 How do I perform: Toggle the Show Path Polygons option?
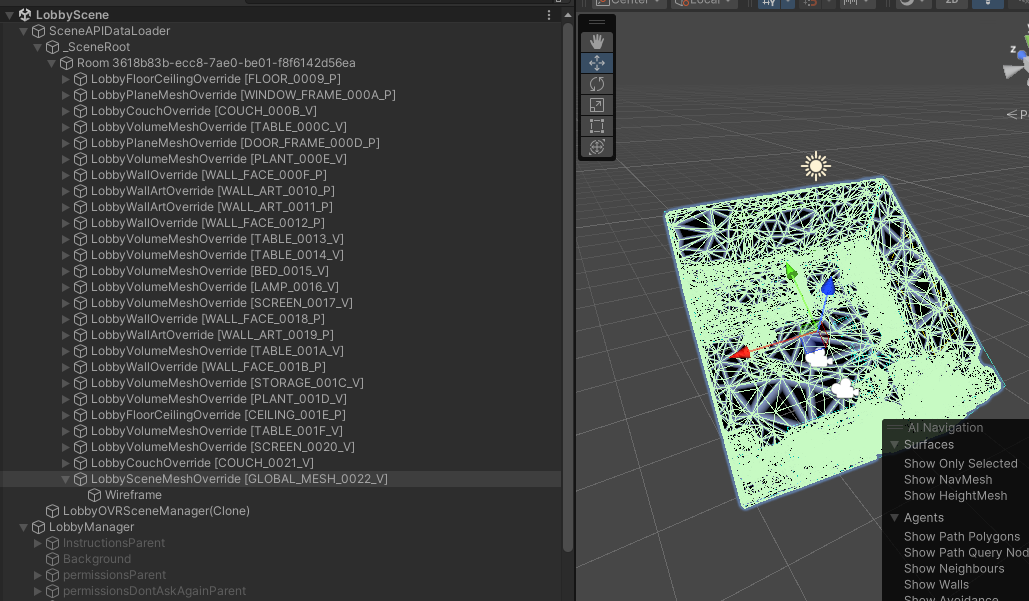961,536
